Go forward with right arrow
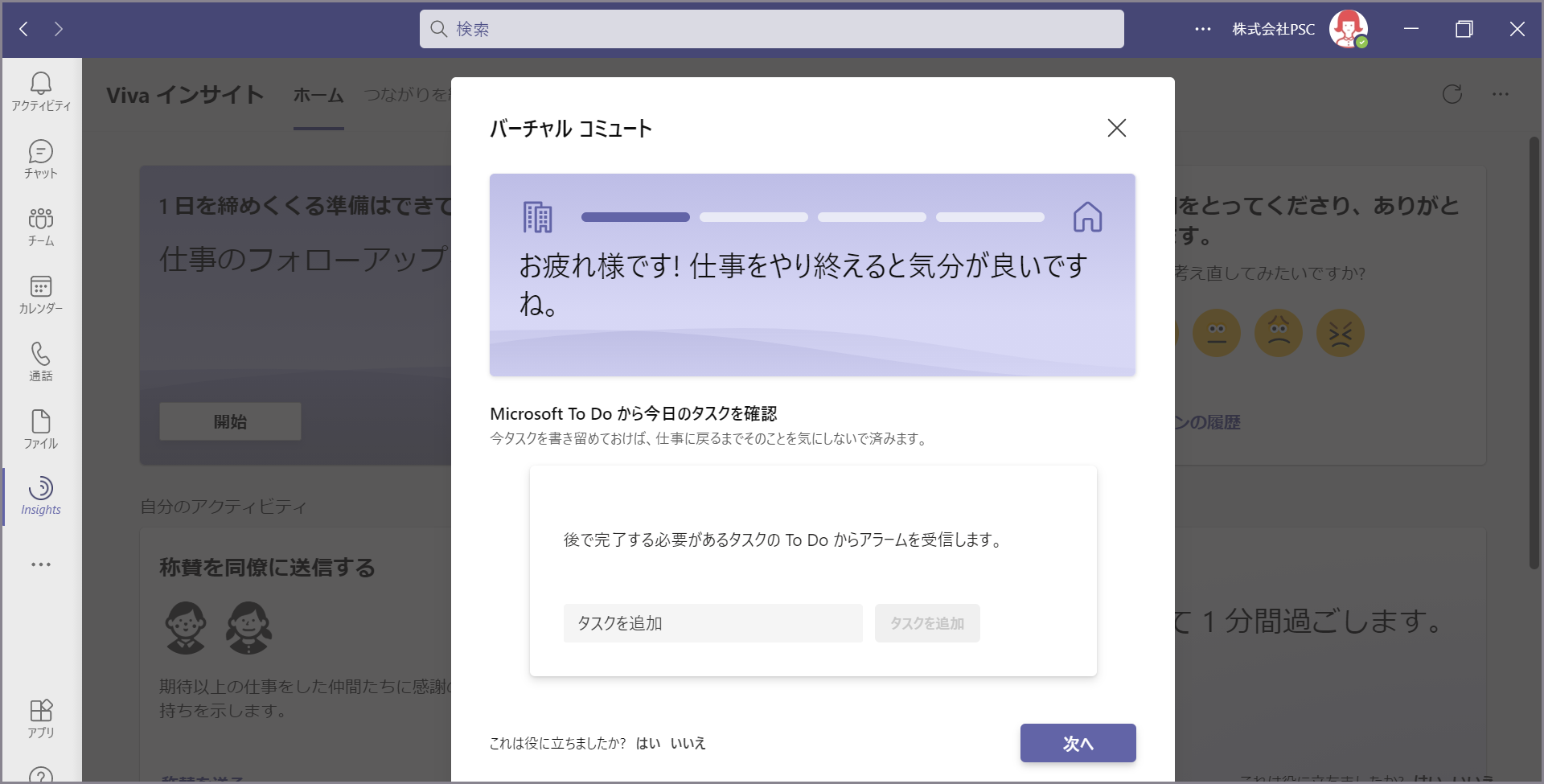 (x=59, y=29)
